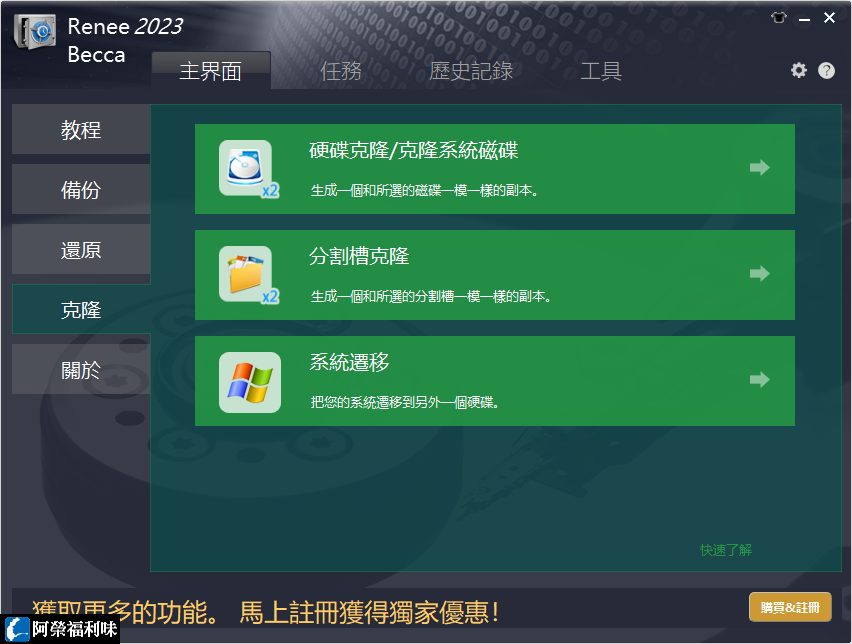The height and width of the screenshot is (644, 852).
Task: Click text 生成一個和所選的分割槽一模一樣的副本
Action: [x=430, y=296]
